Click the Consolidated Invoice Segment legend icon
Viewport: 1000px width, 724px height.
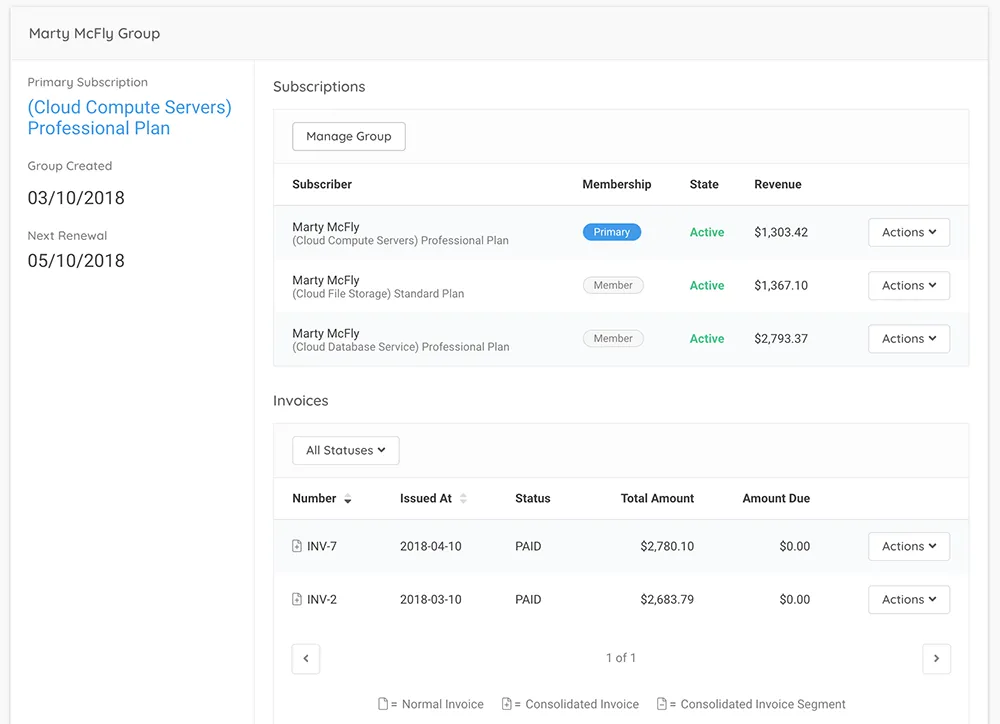click(662, 703)
